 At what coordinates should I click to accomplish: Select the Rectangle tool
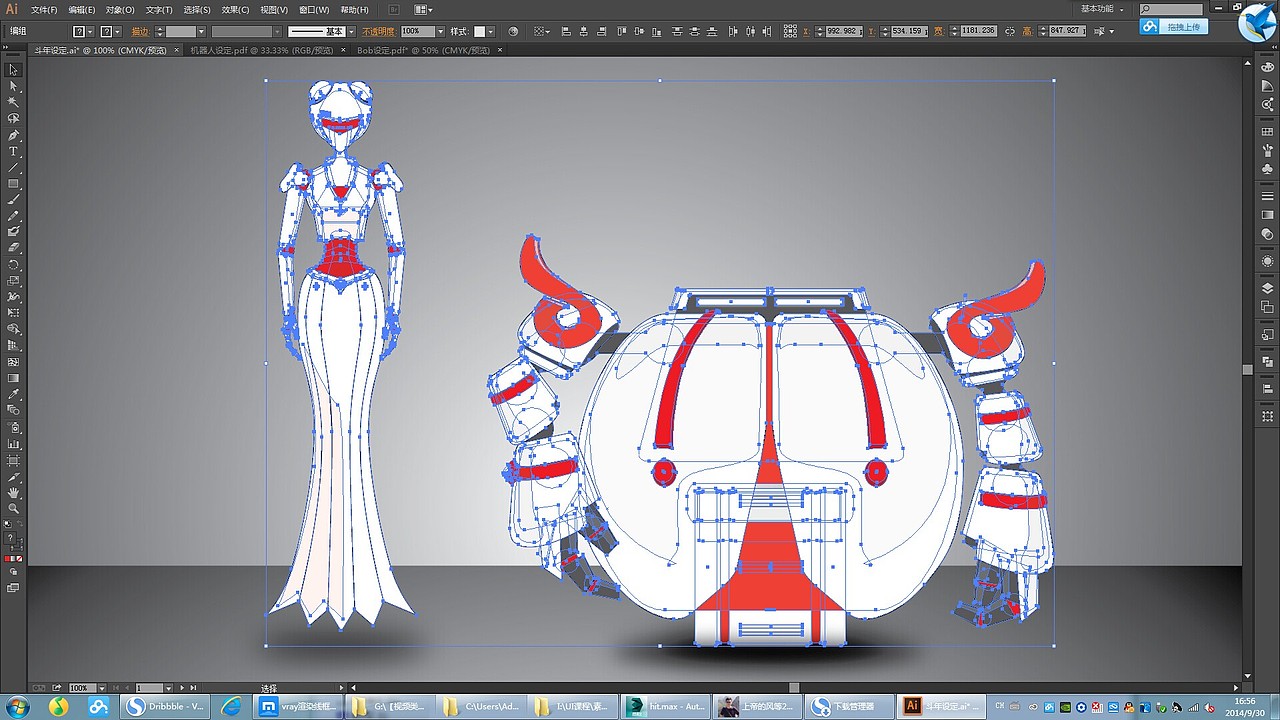pos(14,184)
